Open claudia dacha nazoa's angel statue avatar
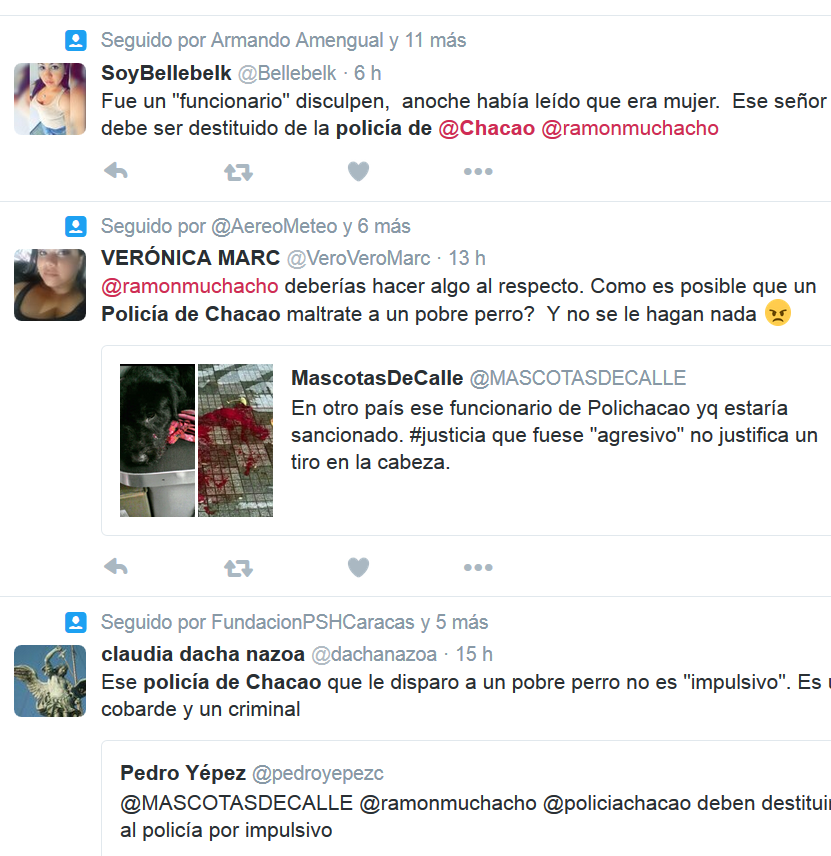This screenshot has width=831, height=856. coord(50,681)
